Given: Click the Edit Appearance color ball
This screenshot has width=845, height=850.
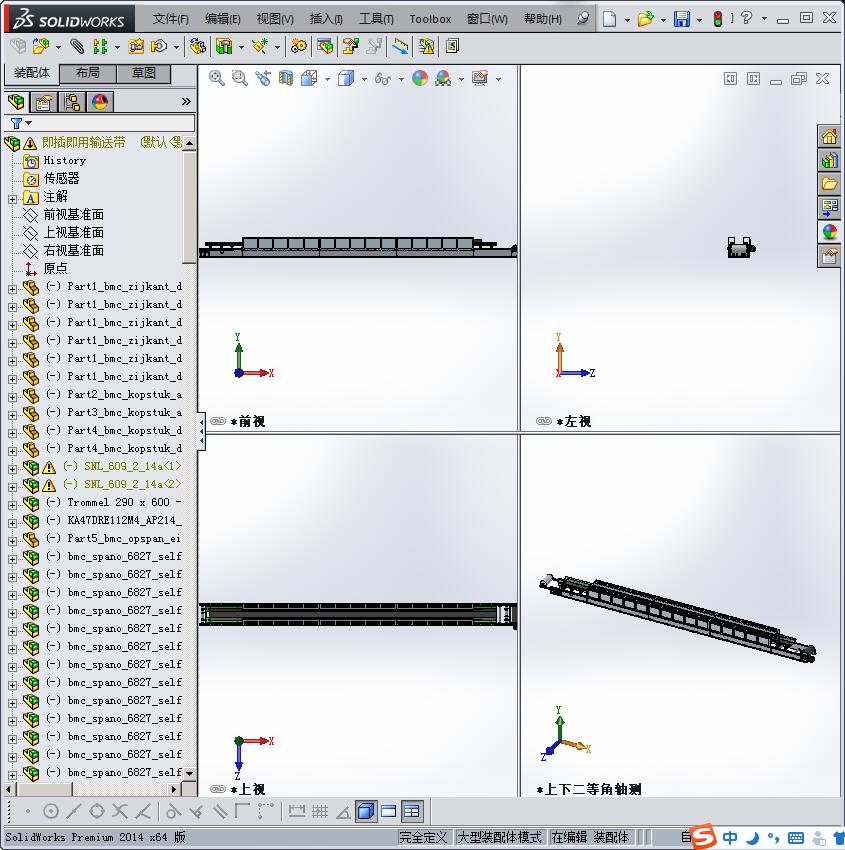Looking at the screenshot, I should (x=420, y=79).
